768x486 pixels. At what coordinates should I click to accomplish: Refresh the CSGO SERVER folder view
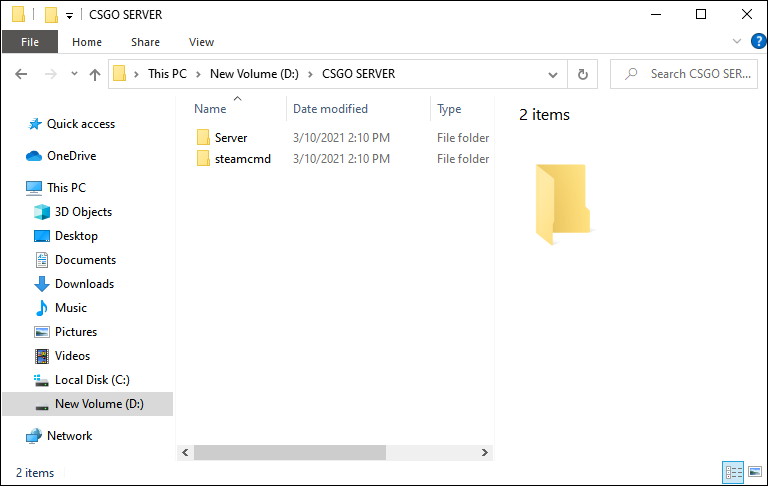click(x=582, y=74)
